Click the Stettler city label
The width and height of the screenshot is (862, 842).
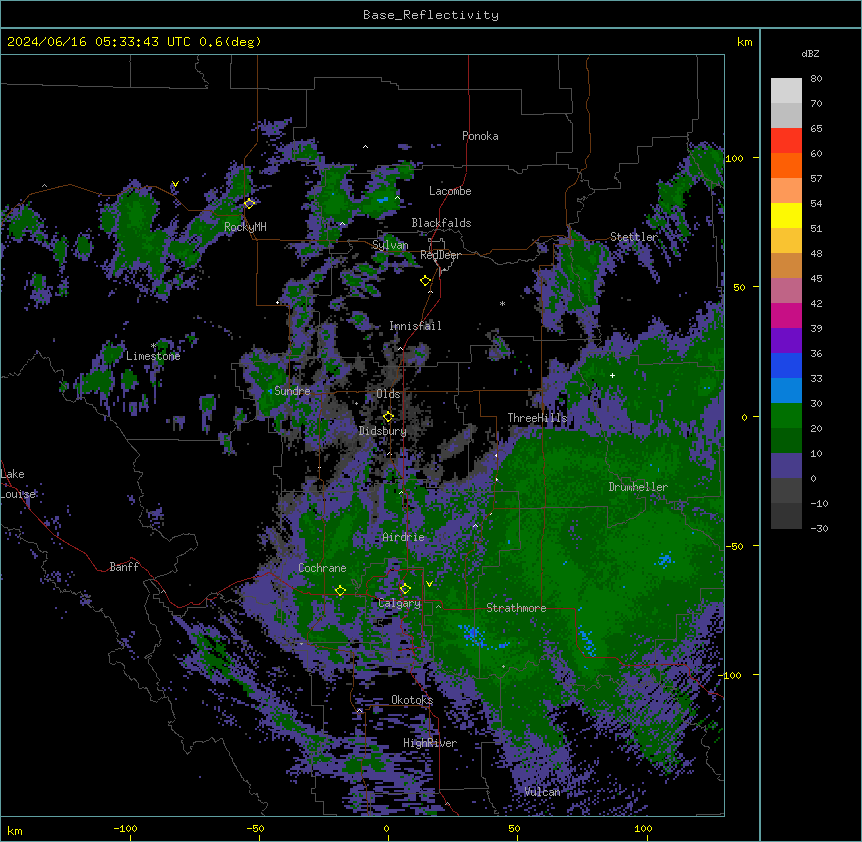click(x=634, y=237)
